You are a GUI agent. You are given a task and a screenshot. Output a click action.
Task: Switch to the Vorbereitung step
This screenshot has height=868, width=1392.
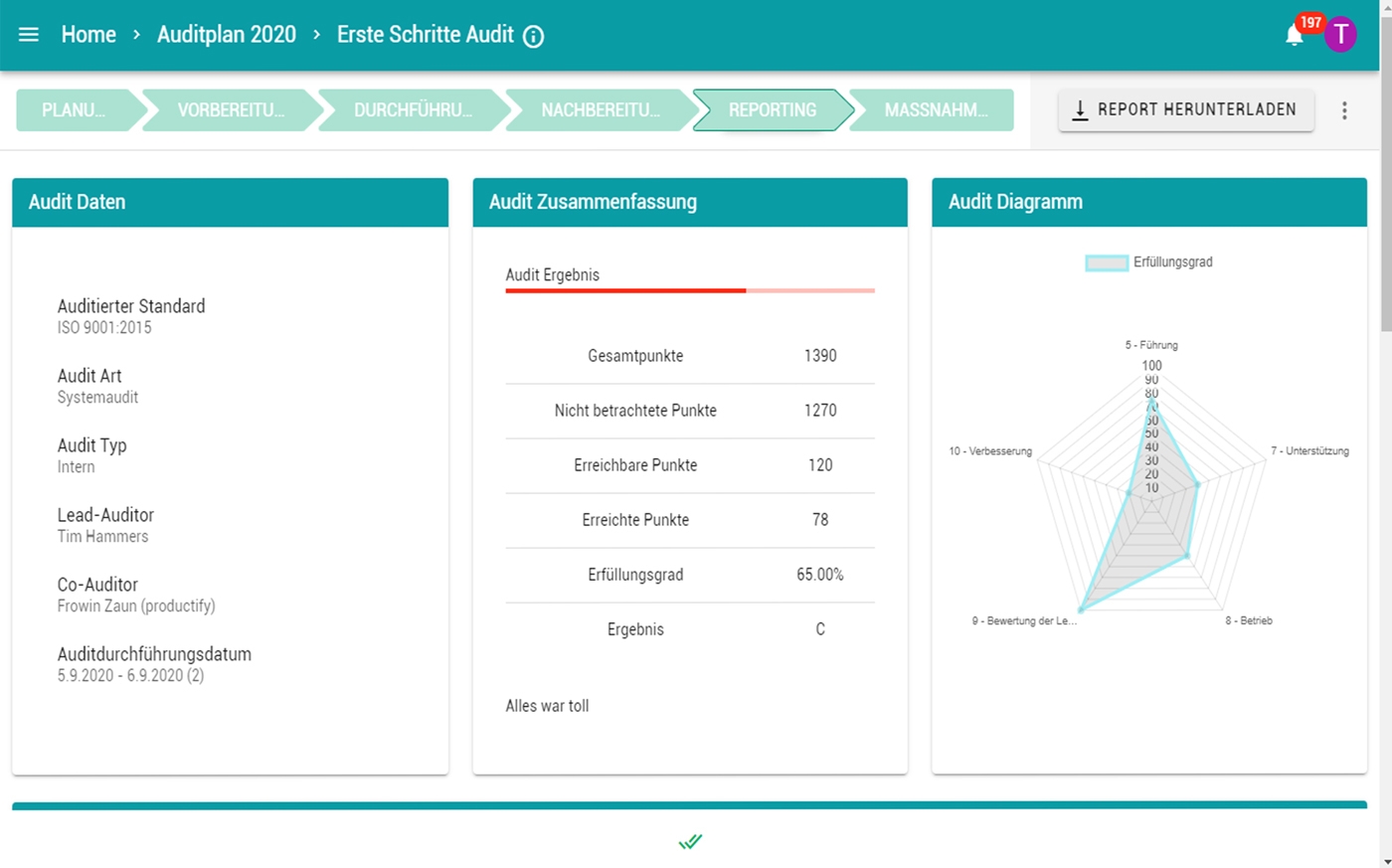pyautogui.click(x=233, y=110)
